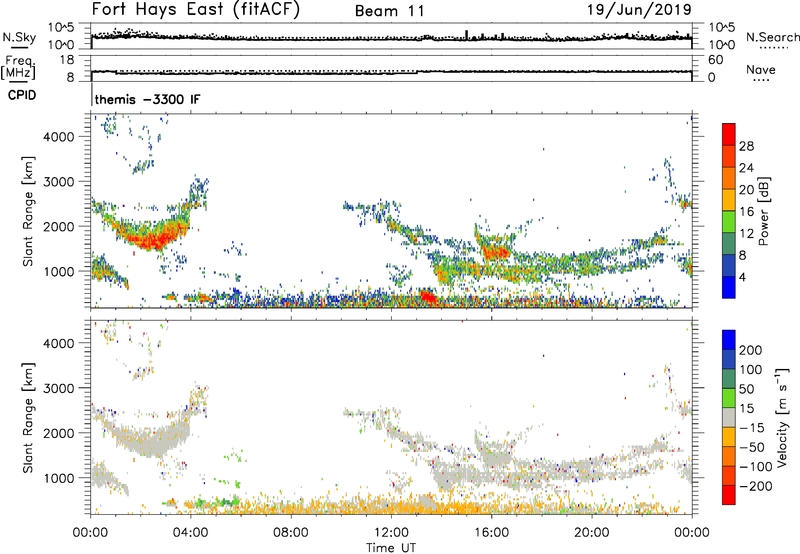
Task: Pick the light green 15–50 velocity swatch
Action: click(x=729, y=398)
